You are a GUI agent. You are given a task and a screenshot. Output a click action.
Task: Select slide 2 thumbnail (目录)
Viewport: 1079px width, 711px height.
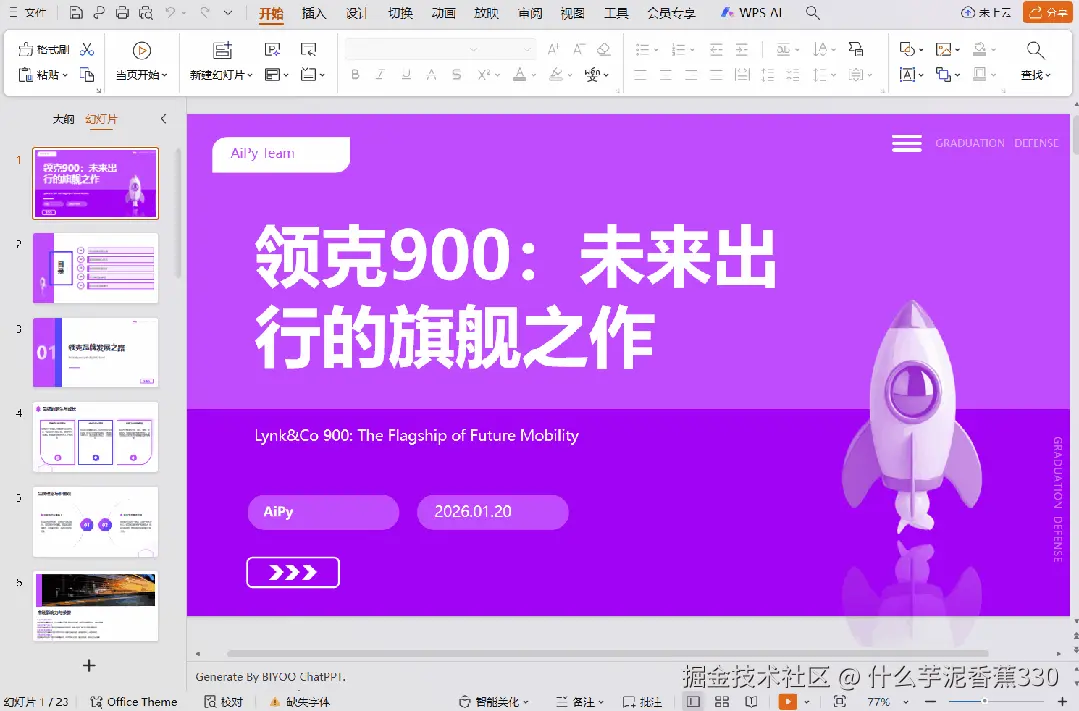point(96,268)
